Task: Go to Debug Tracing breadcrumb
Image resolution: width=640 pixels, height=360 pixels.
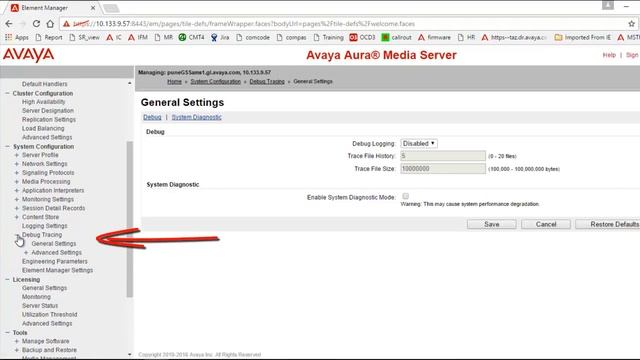Action: pos(267,82)
